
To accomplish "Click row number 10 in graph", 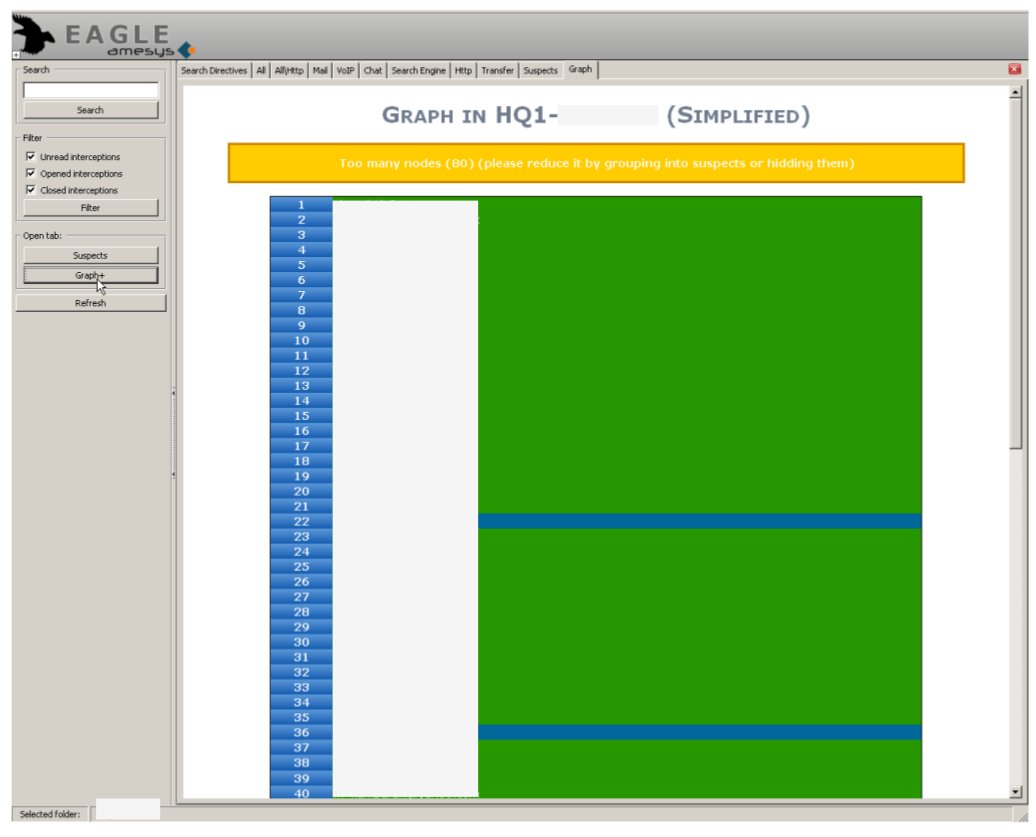I will 301,340.
